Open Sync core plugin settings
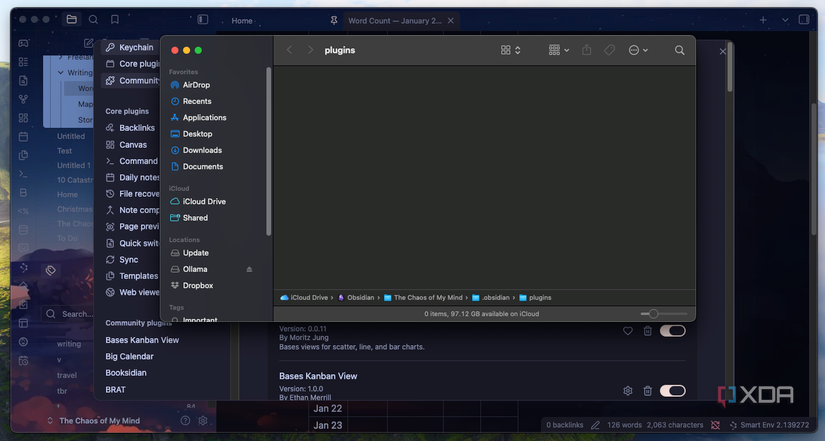Viewport: 825px width, 441px height. click(x=122, y=259)
